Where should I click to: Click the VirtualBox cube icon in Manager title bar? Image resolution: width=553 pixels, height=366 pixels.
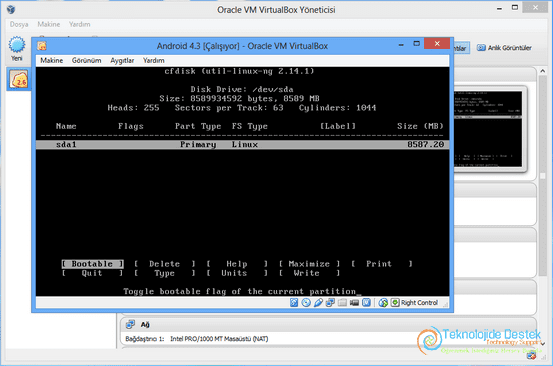pyautogui.click(x=11, y=9)
